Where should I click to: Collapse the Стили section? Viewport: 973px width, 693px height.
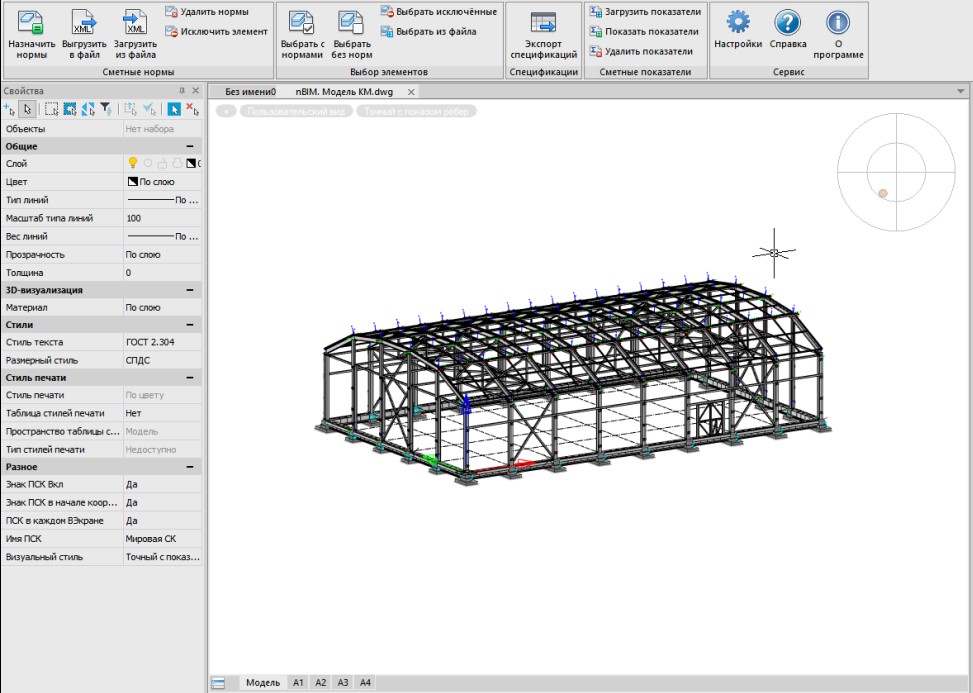coord(190,325)
